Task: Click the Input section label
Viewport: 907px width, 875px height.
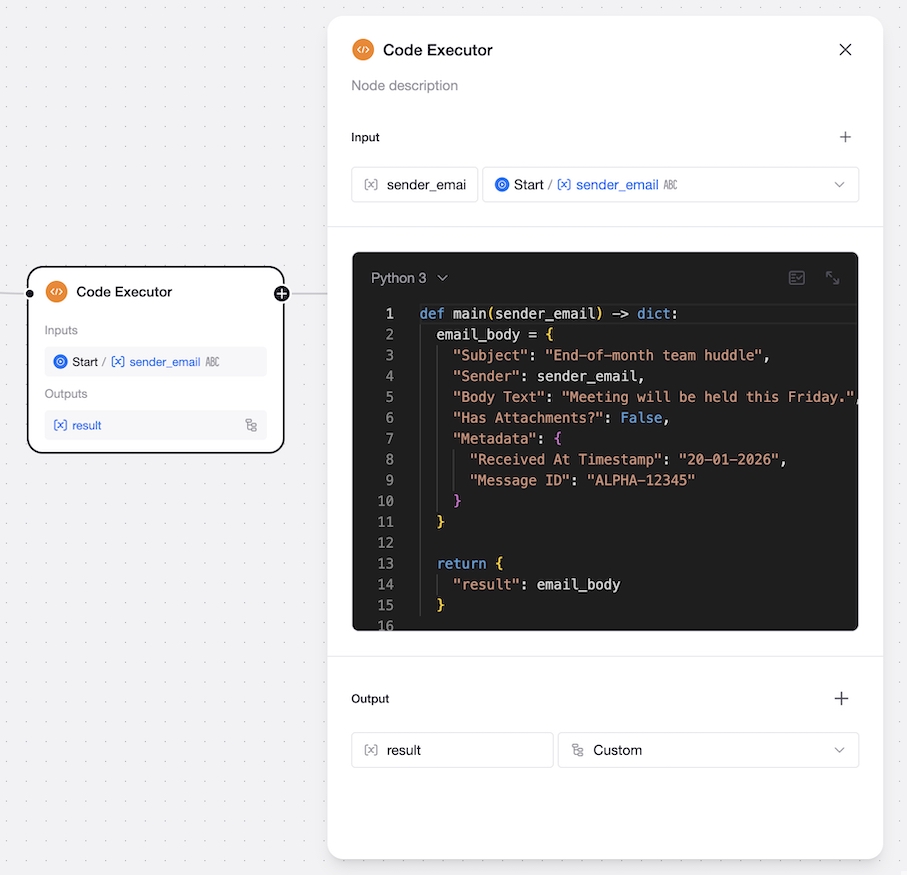Action: pos(365,138)
